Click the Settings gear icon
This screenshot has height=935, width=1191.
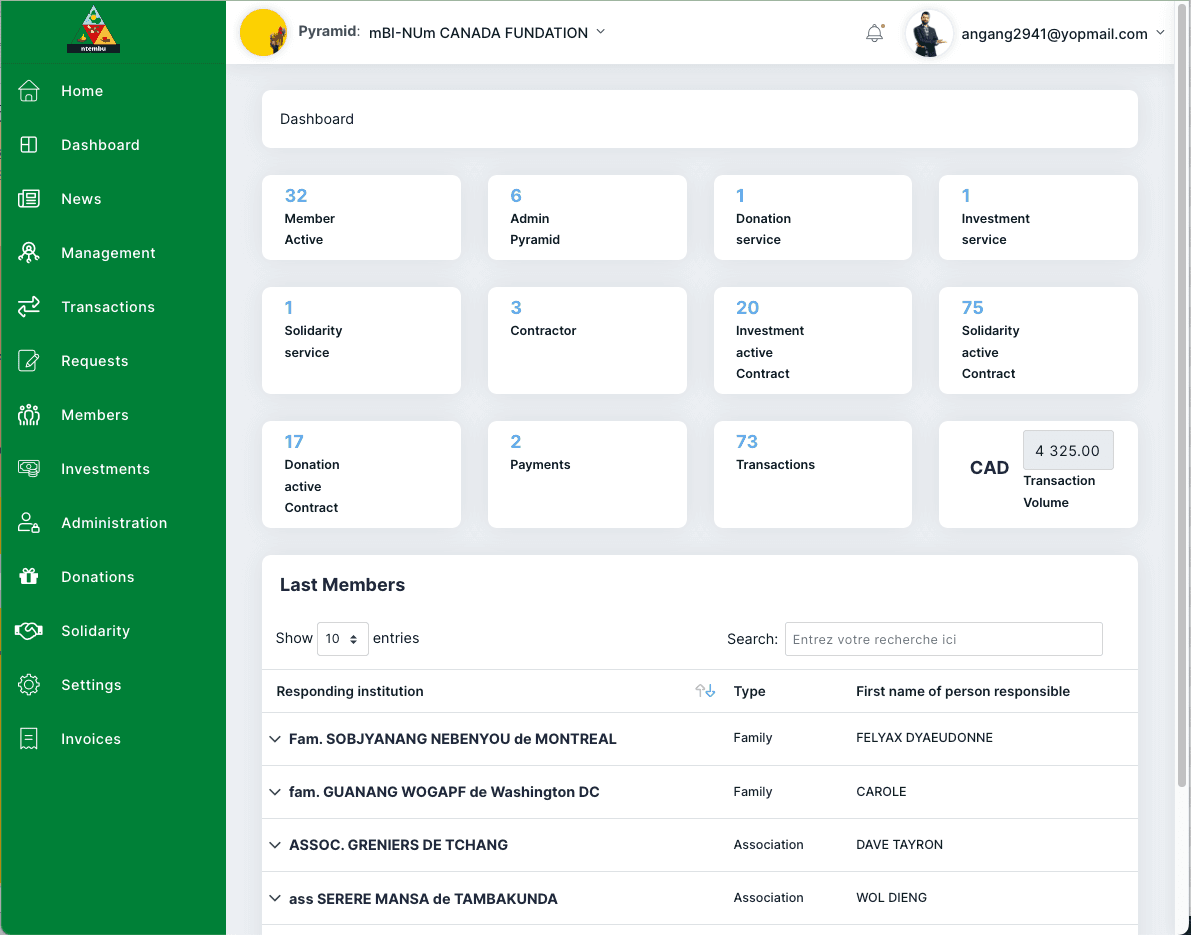(29, 685)
